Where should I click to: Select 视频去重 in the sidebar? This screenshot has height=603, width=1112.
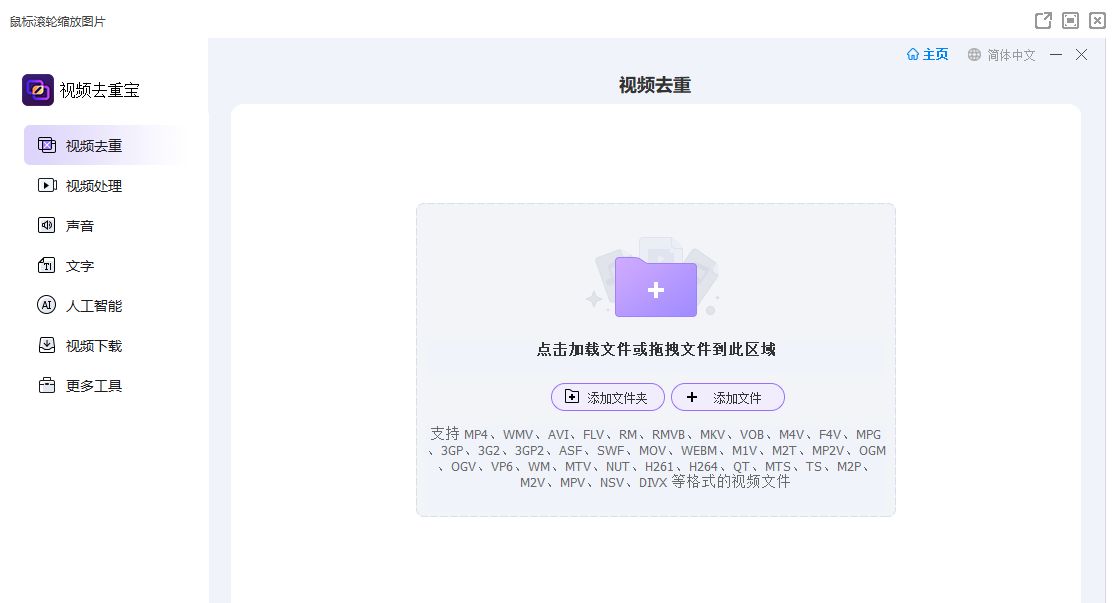pyautogui.click(x=94, y=146)
